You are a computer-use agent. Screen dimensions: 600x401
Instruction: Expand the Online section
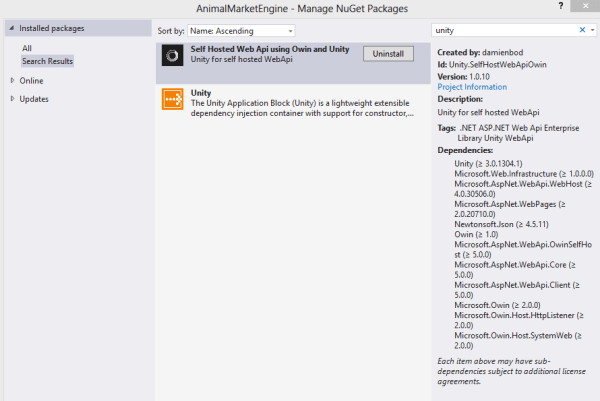pyautogui.click(x=12, y=80)
